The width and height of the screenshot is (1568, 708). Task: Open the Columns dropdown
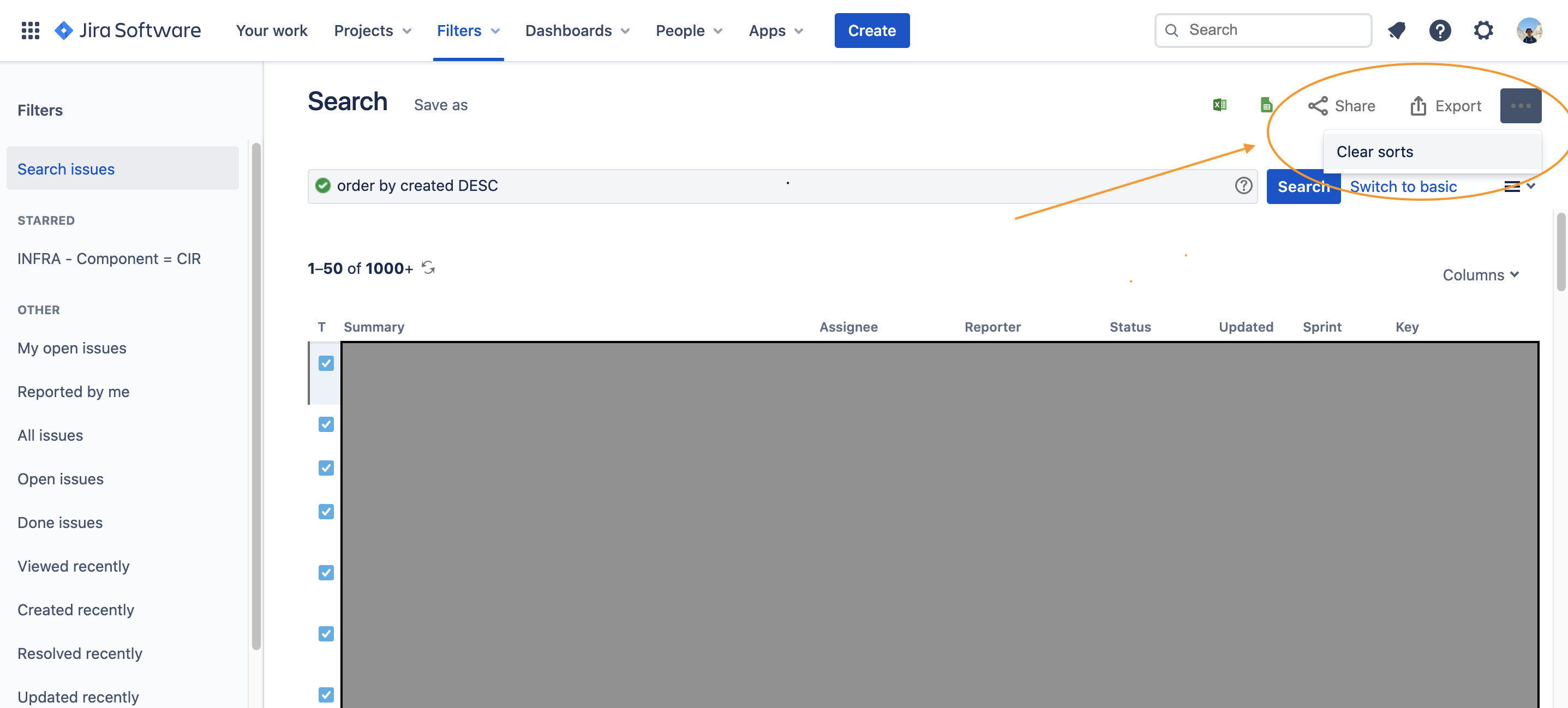coord(1481,275)
